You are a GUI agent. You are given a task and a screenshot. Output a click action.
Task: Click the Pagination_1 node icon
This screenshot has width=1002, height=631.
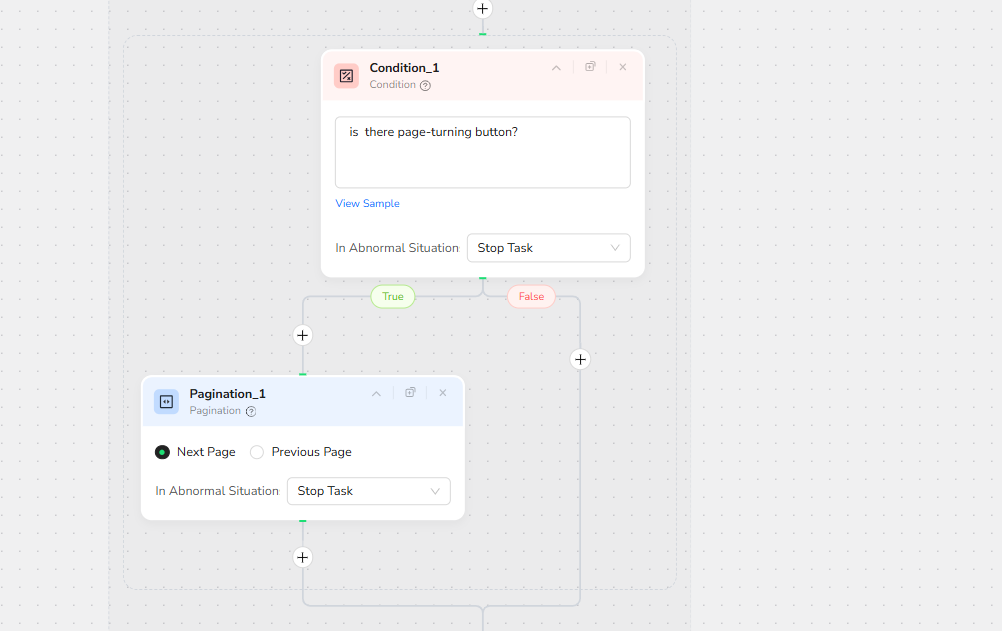166,402
